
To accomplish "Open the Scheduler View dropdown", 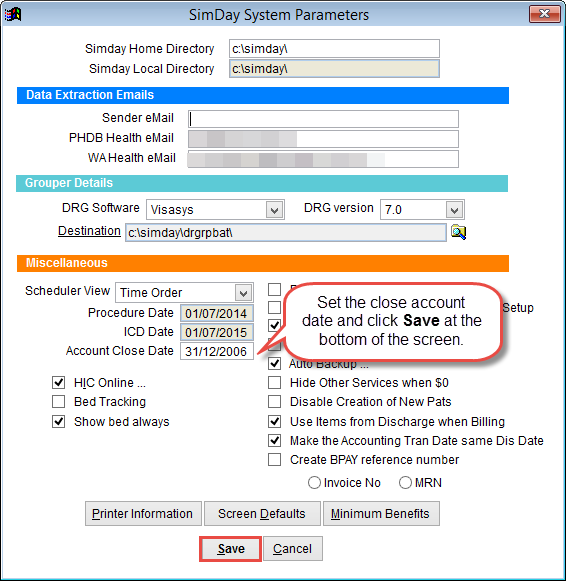I will [x=243, y=293].
